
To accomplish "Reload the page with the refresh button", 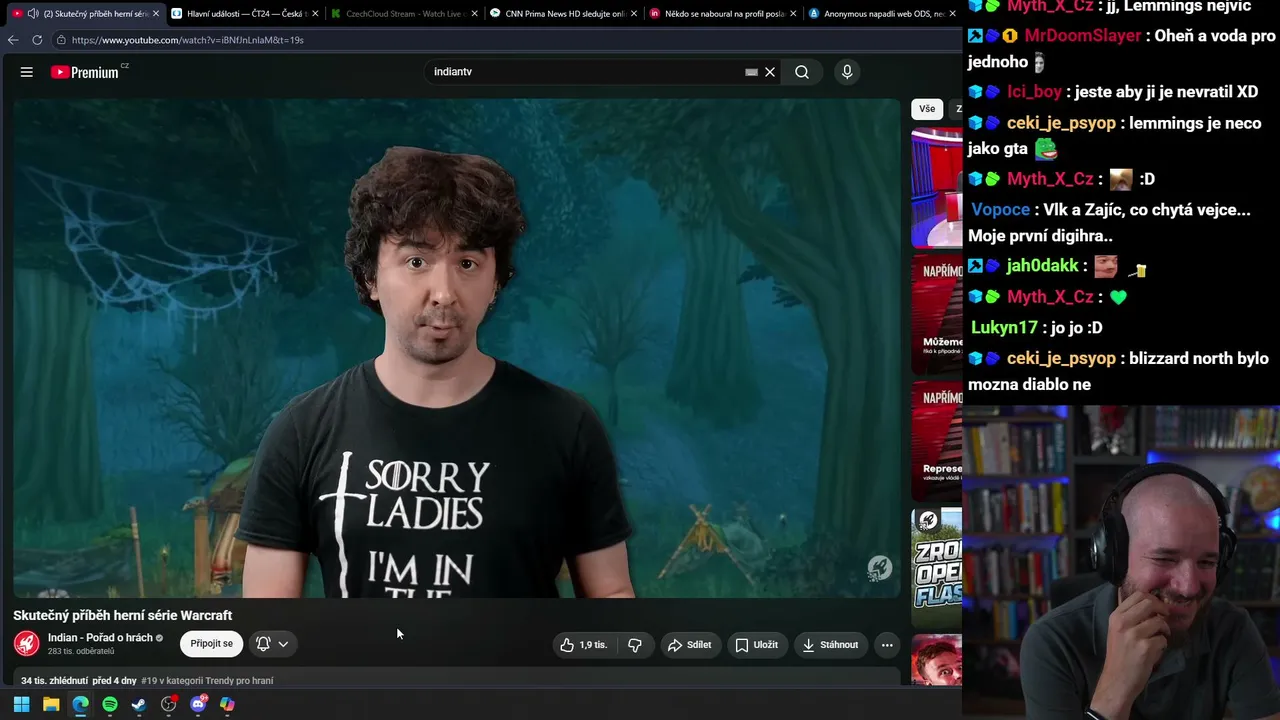I will pyautogui.click(x=37, y=40).
